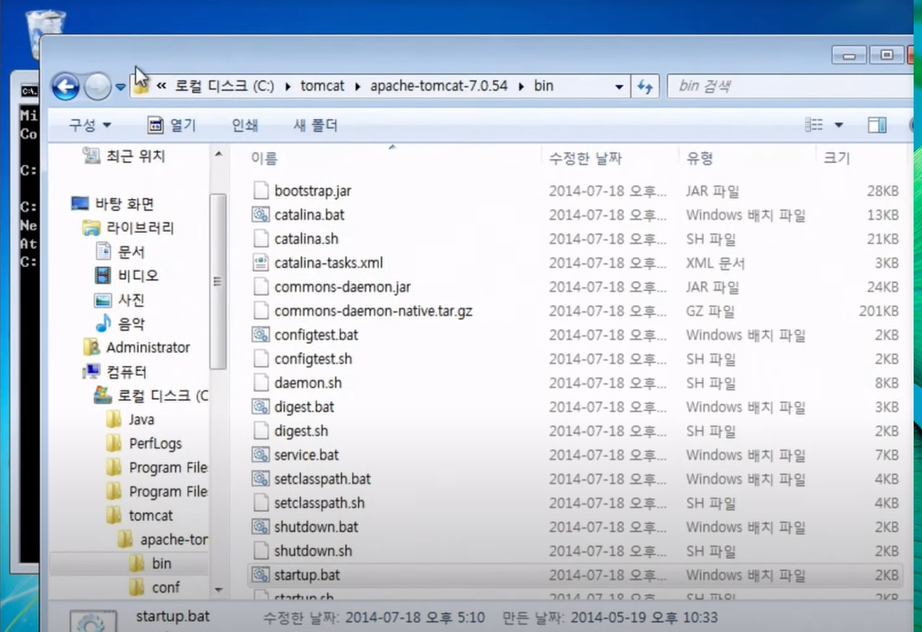Click the 열기 (Open) toolbar button
Screen dimensions: 922x632
[172, 125]
